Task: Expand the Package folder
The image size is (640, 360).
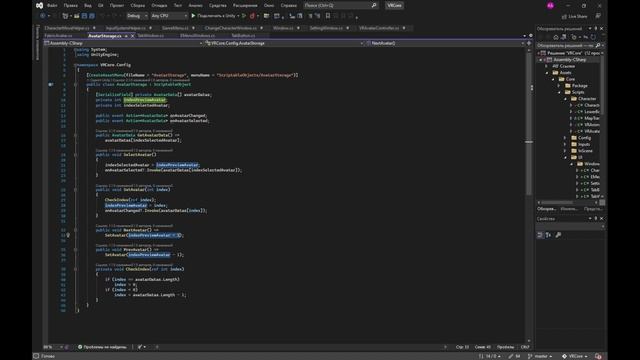Action: 559,86
